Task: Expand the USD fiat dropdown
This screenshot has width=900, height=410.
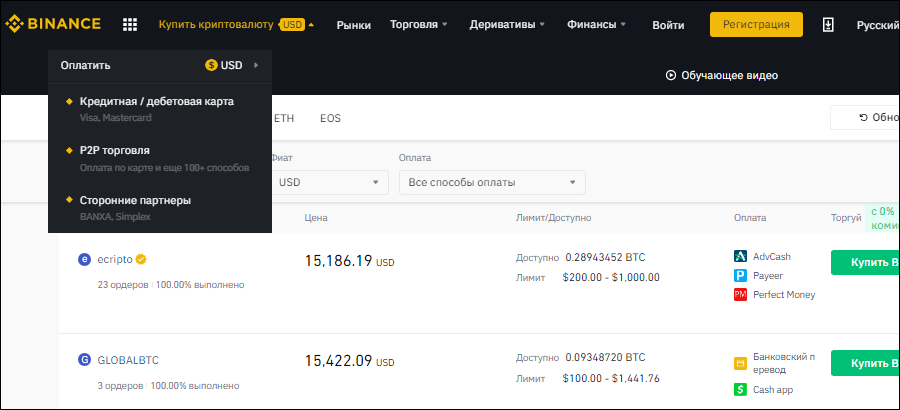Action: [330, 182]
